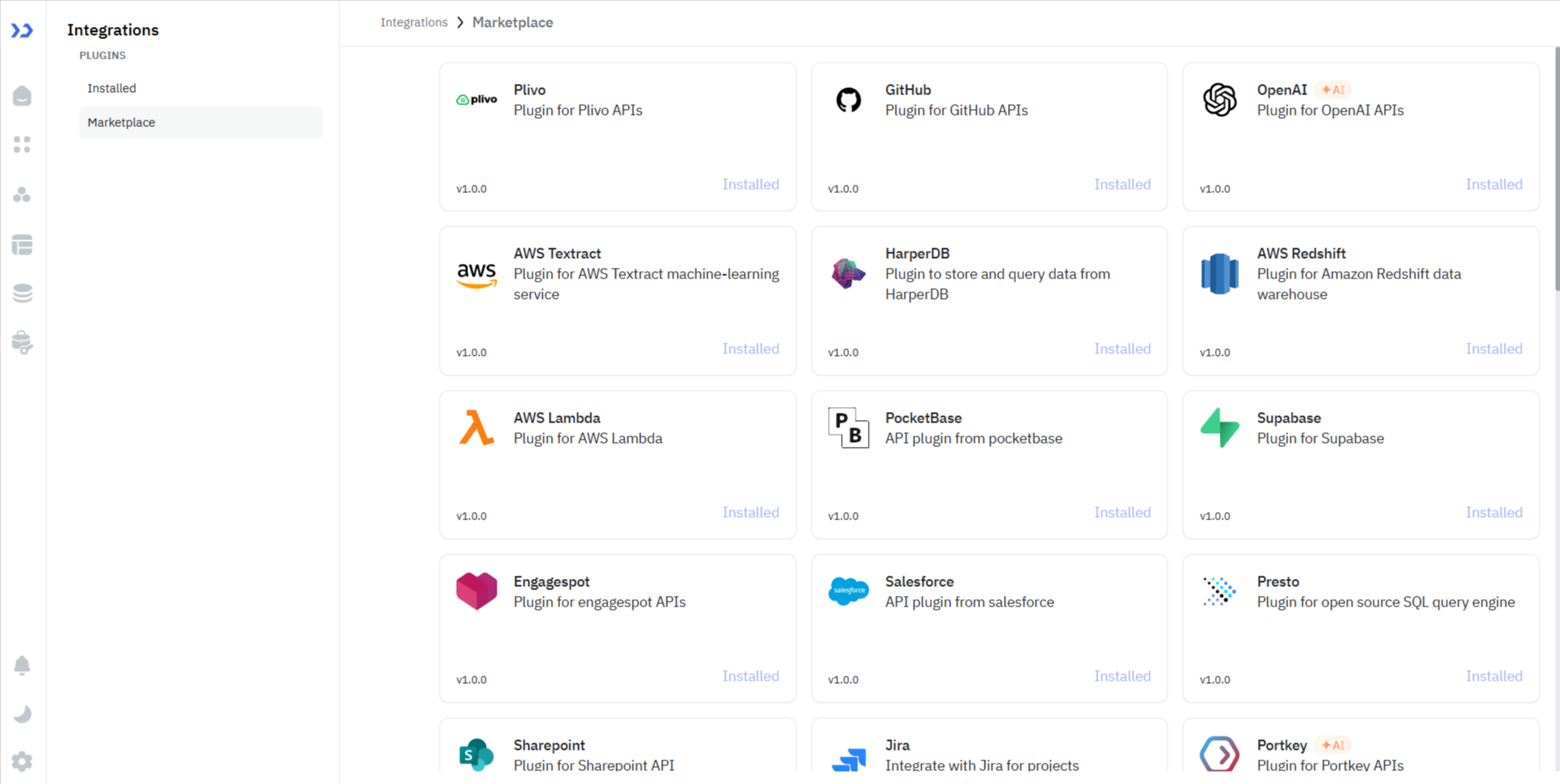This screenshot has height=784, width=1560.
Task: Click 'Plugin for open source SQL query engine'
Action: coord(1386,602)
